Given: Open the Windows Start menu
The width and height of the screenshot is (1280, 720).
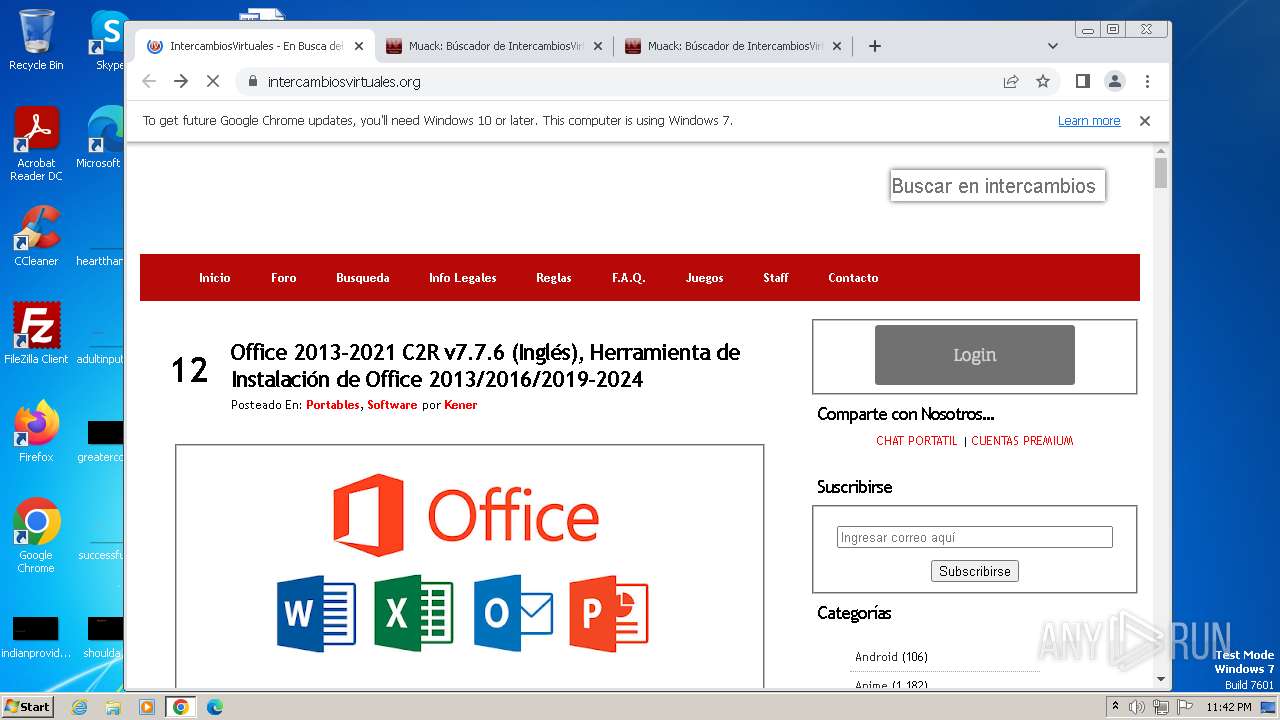Looking at the screenshot, I should point(28,707).
